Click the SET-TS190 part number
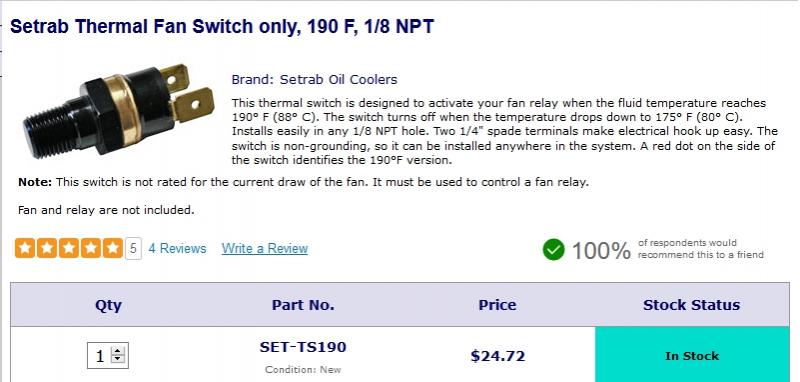This screenshot has width=800, height=382. click(x=303, y=347)
